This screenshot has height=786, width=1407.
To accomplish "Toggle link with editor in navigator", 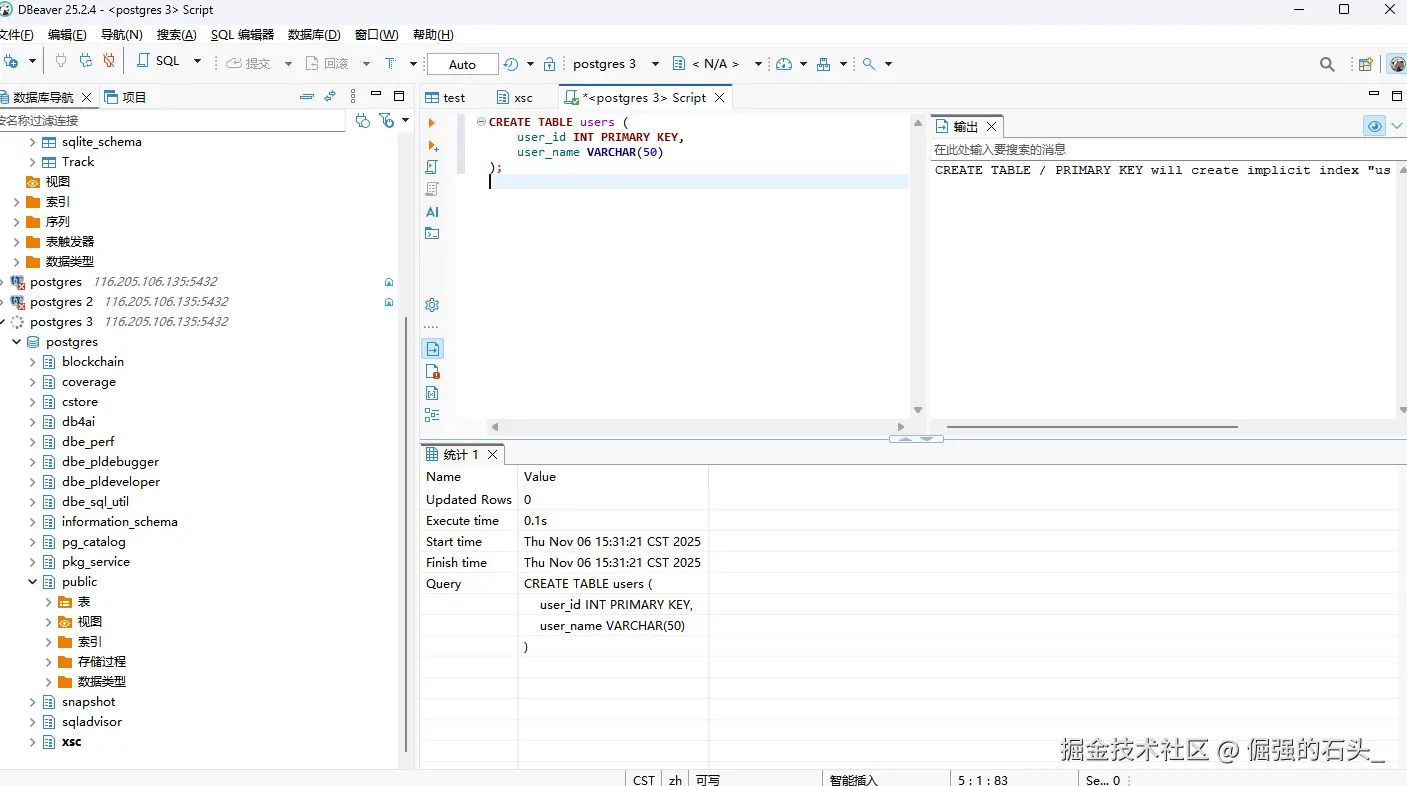I will click(x=330, y=97).
